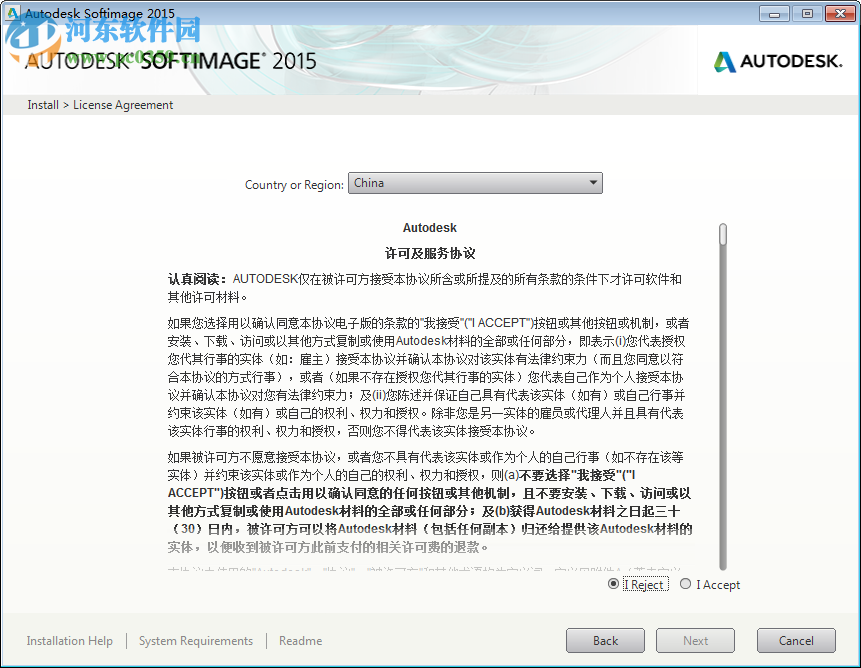Click the Back button
The height and width of the screenshot is (668, 861).
(x=605, y=640)
